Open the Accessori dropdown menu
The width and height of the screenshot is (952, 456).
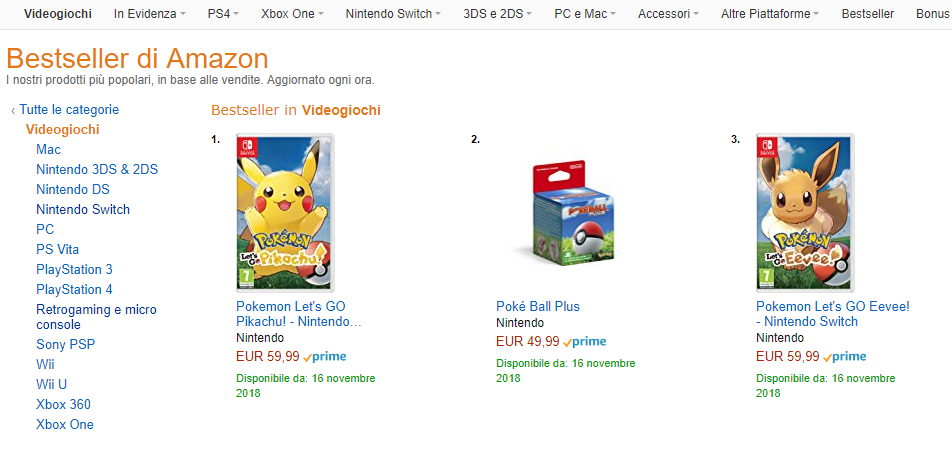pyautogui.click(x=668, y=14)
